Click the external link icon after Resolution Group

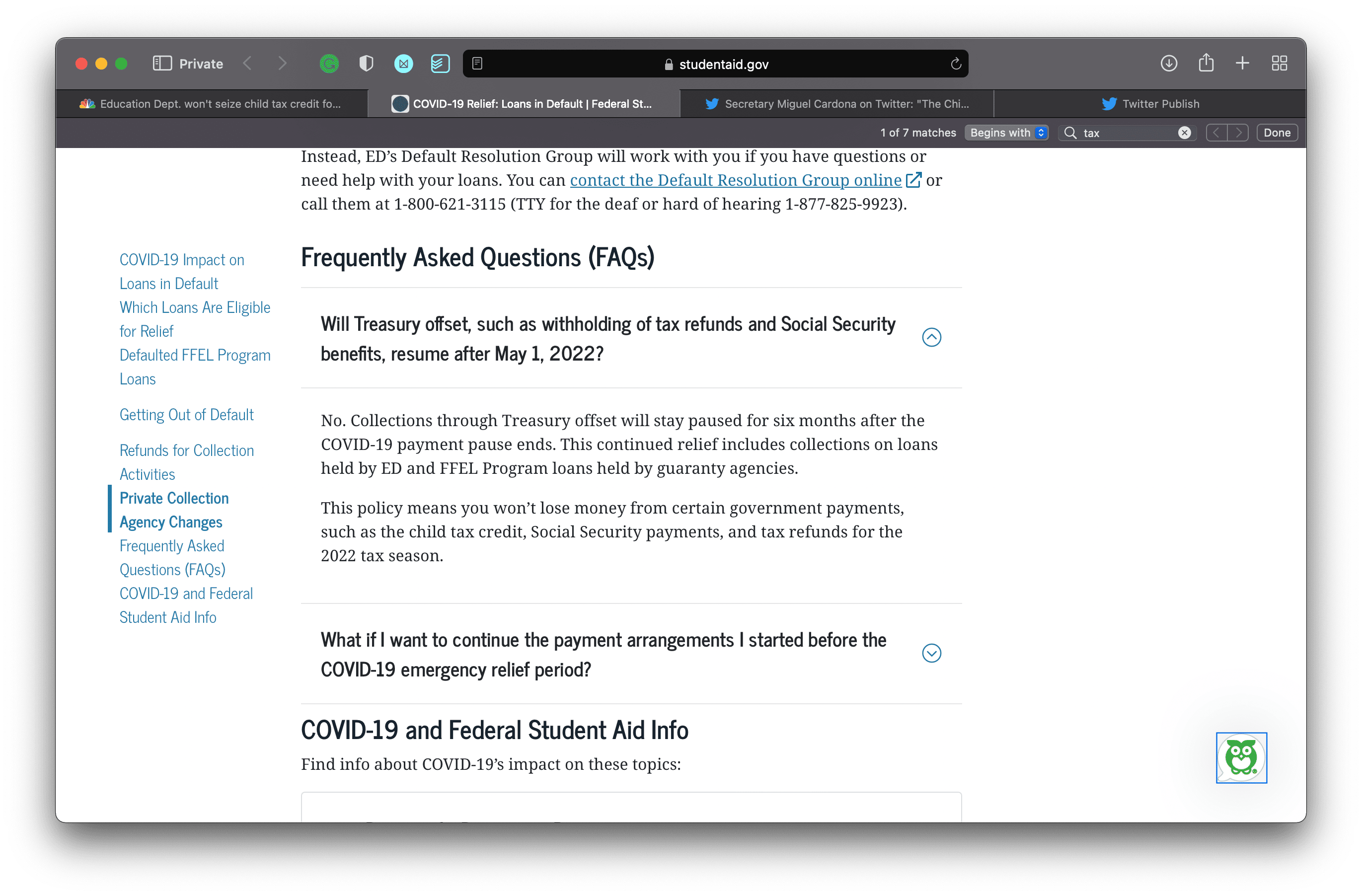pyautogui.click(x=914, y=180)
